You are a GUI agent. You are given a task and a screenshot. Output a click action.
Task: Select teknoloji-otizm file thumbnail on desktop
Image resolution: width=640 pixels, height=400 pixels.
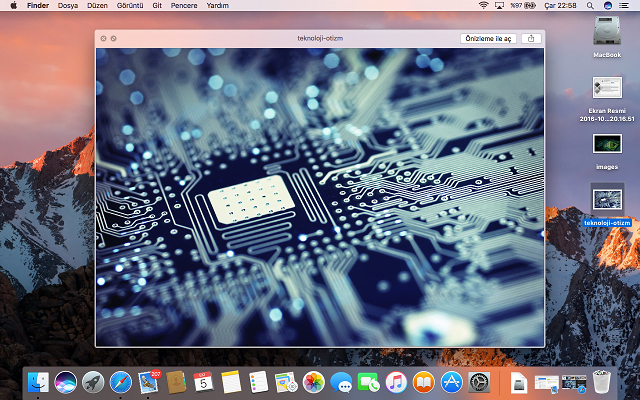point(607,200)
